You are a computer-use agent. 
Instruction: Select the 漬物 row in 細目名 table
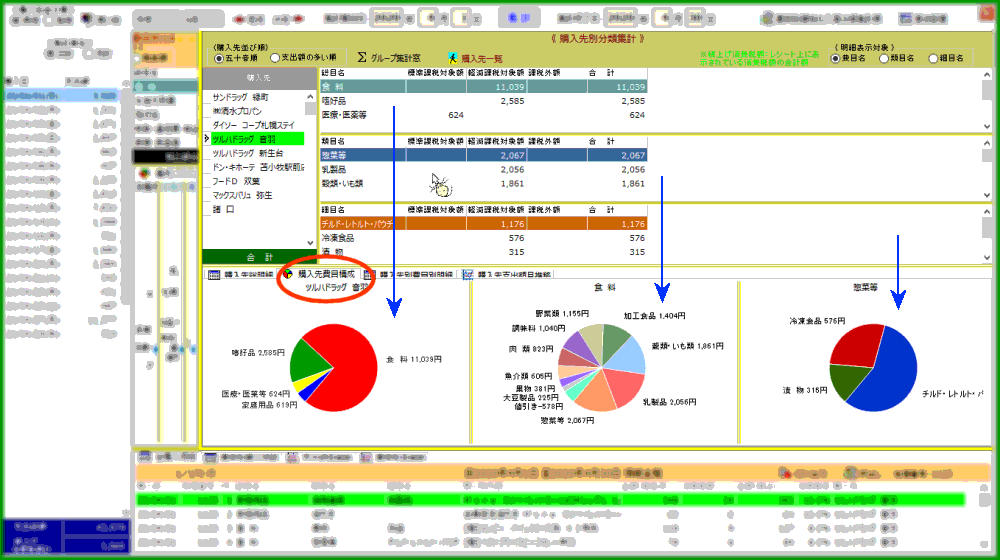(483, 252)
